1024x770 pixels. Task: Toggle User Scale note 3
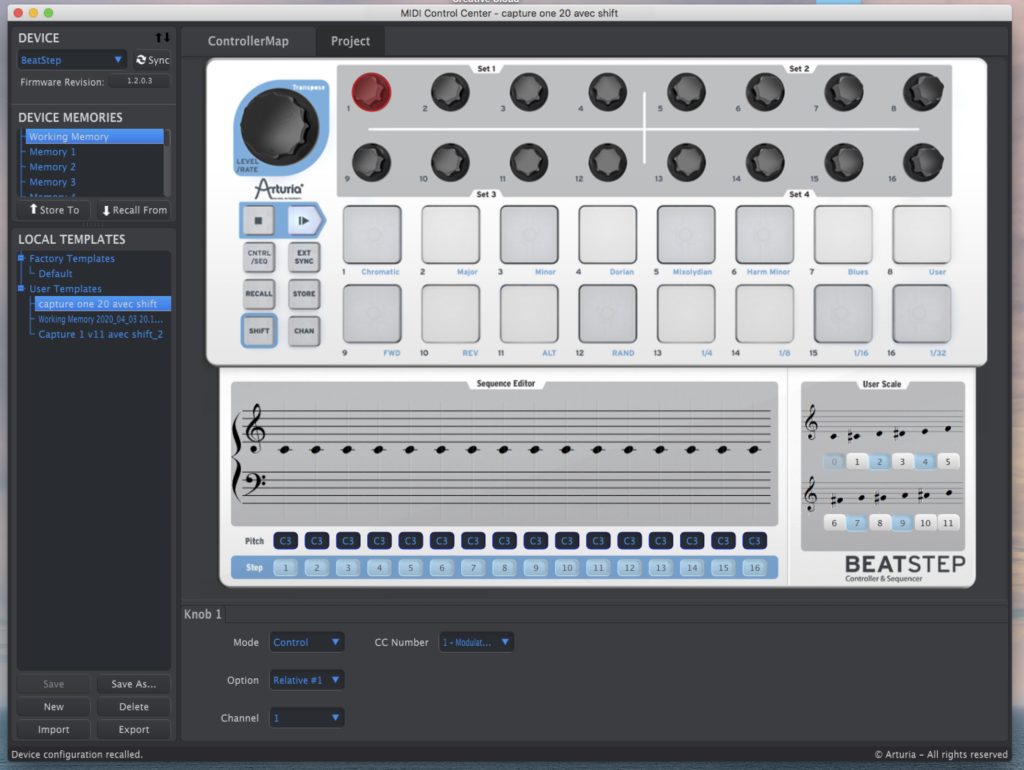pos(903,462)
